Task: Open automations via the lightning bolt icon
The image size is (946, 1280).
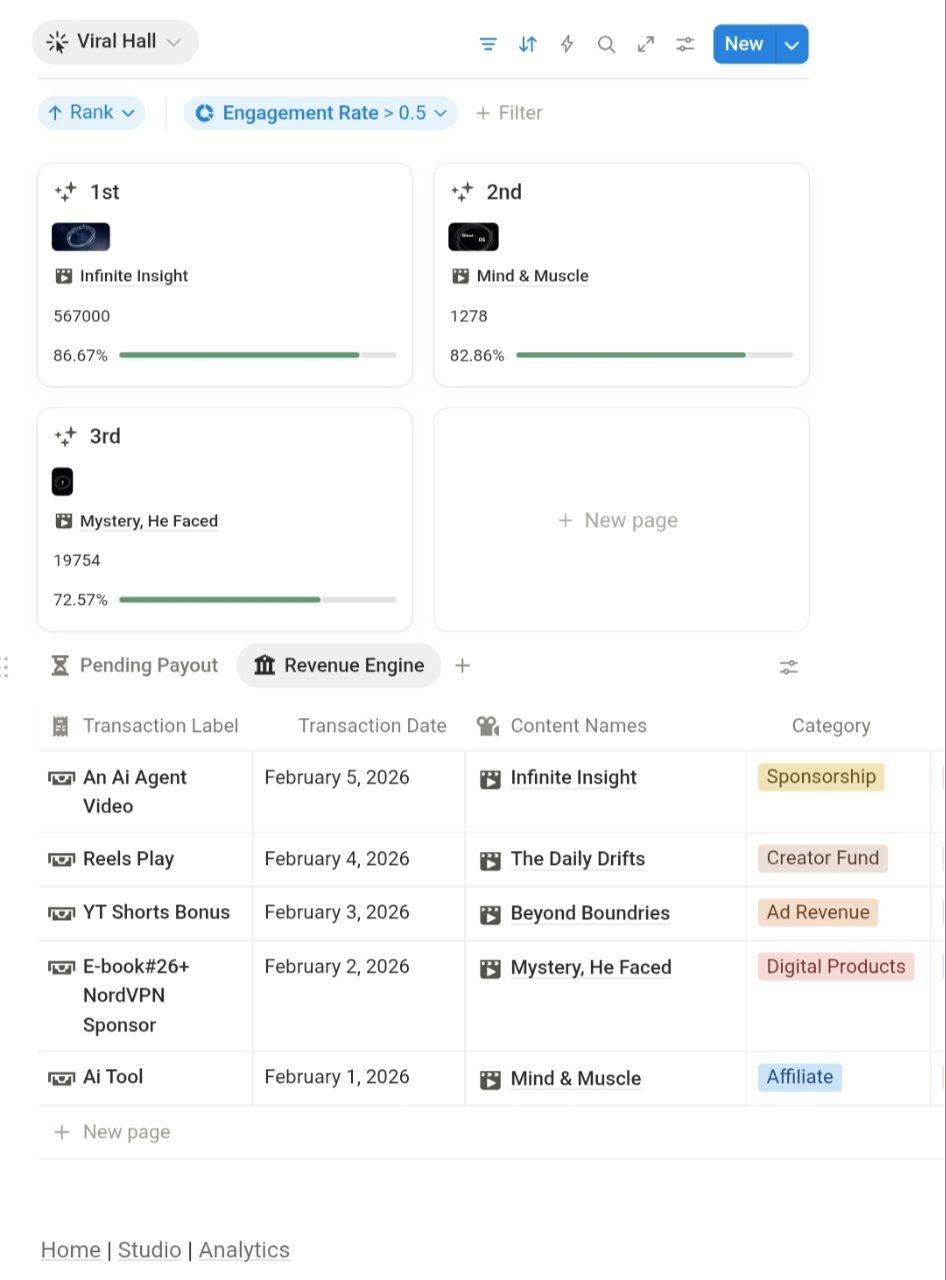Action: pos(566,44)
